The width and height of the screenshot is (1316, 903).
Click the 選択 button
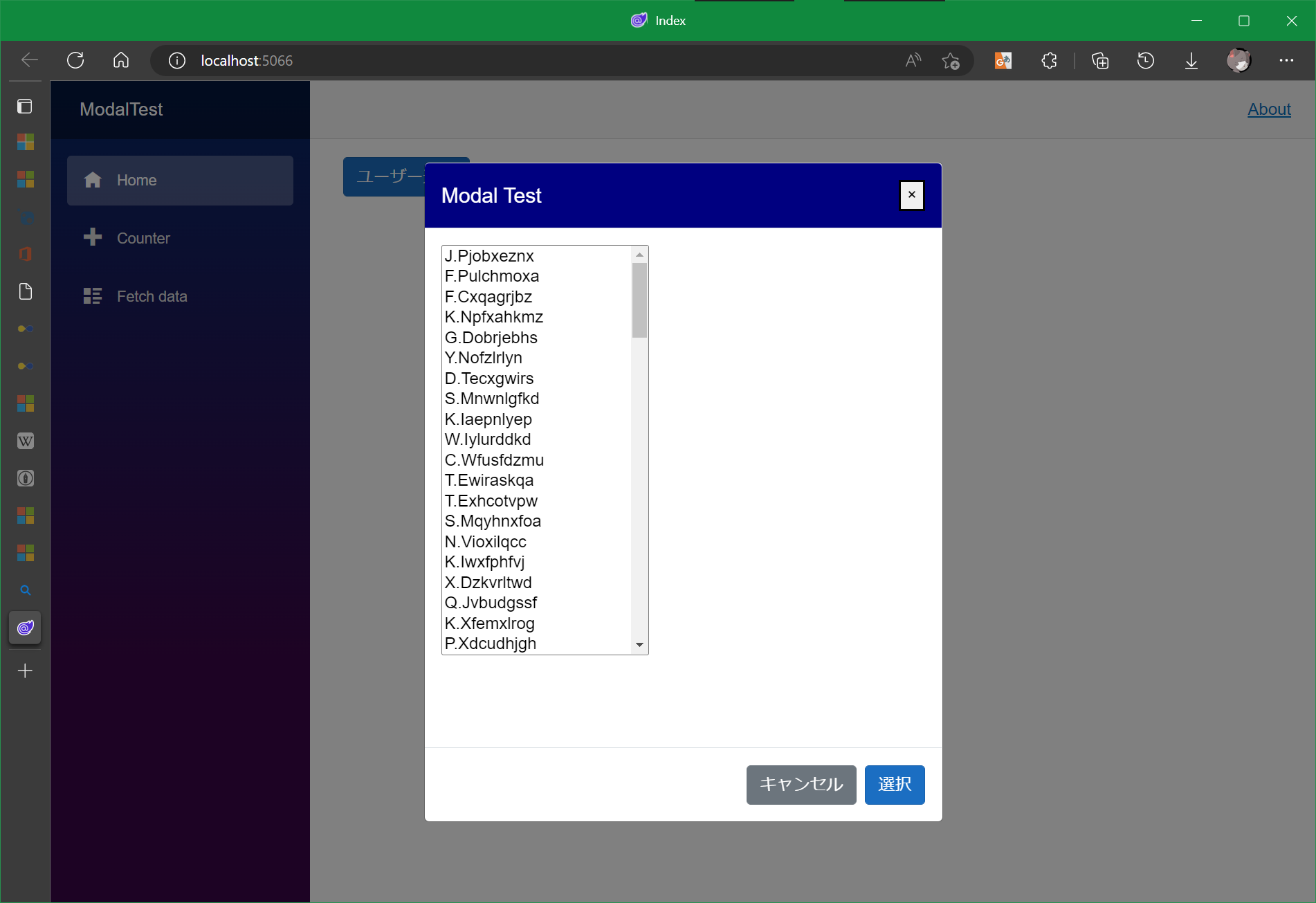895,785
